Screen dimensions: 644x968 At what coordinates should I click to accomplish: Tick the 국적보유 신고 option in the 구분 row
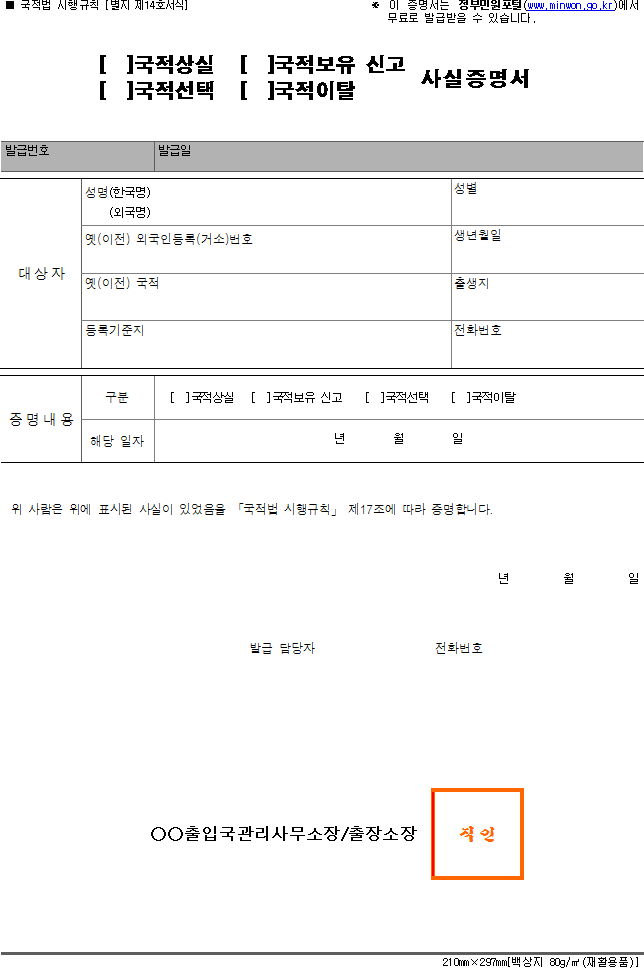261,398
